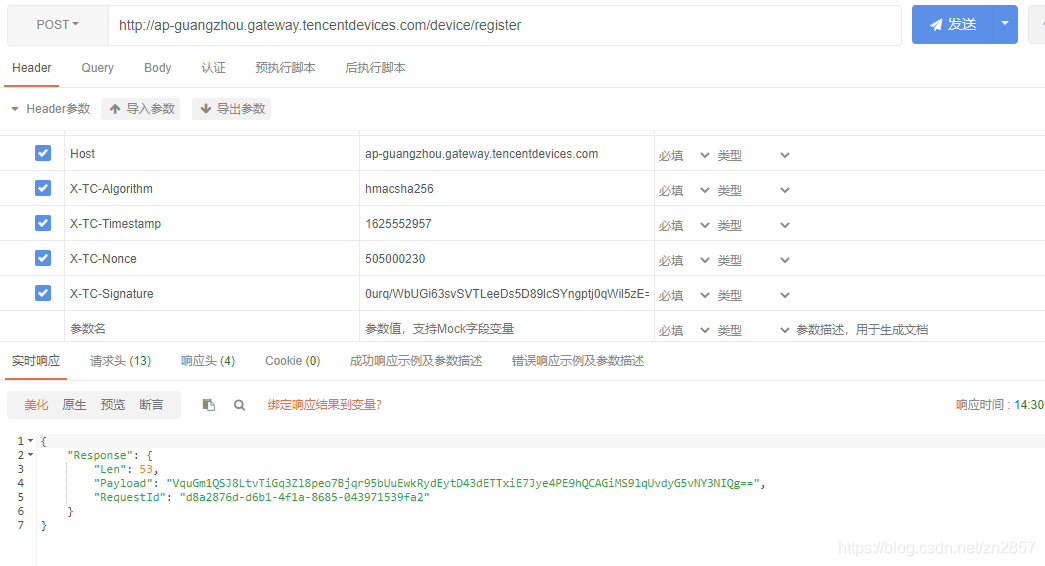Click the 导出参数 button
Image resolution: width=1045 pixels, height=566 pixels.
(231, 109)
